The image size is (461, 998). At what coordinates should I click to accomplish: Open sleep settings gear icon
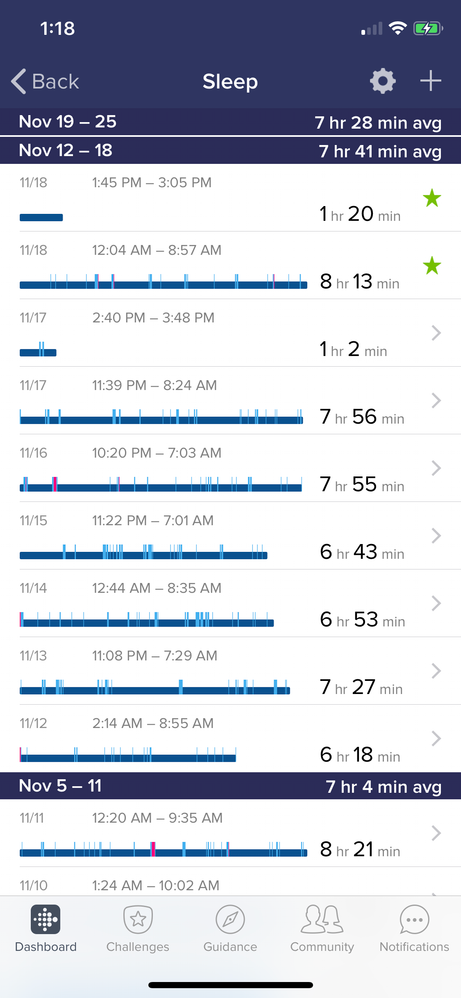click(x=383, y=81)
